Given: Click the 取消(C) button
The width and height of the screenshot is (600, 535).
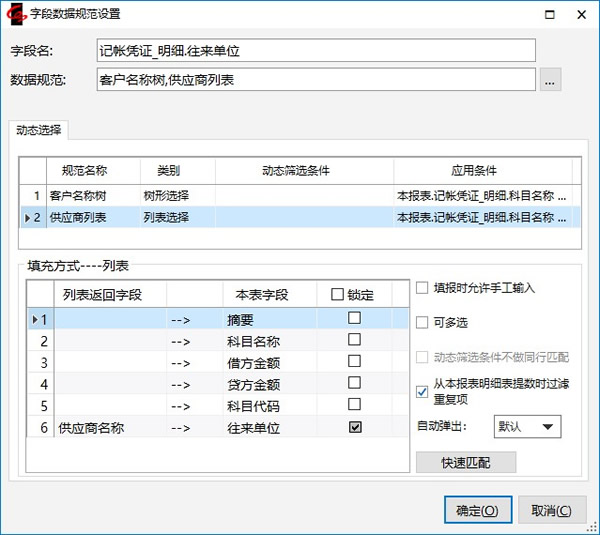Looking at the screenshot, I should pos(552,510).
